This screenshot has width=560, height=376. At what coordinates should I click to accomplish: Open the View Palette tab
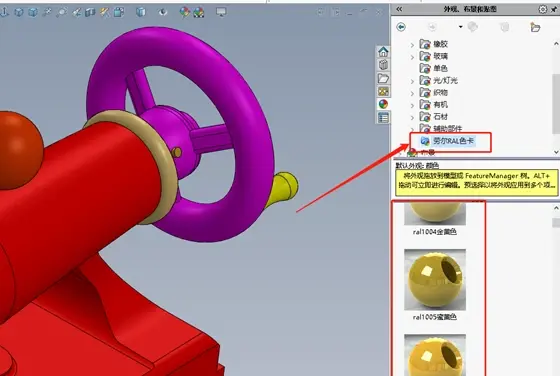[383, 91]
